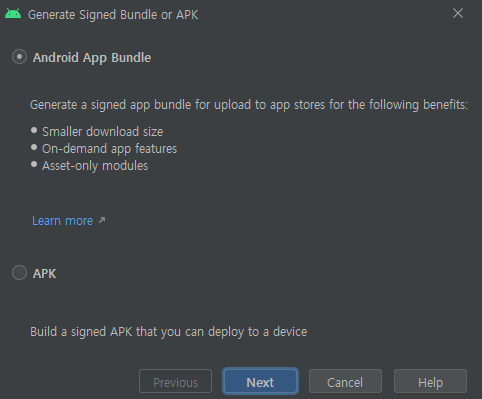Open Help for this dialog
Image resolution: width=482 pixels, height=399 pixels.
pyautogui.click(x=430, y=381)
